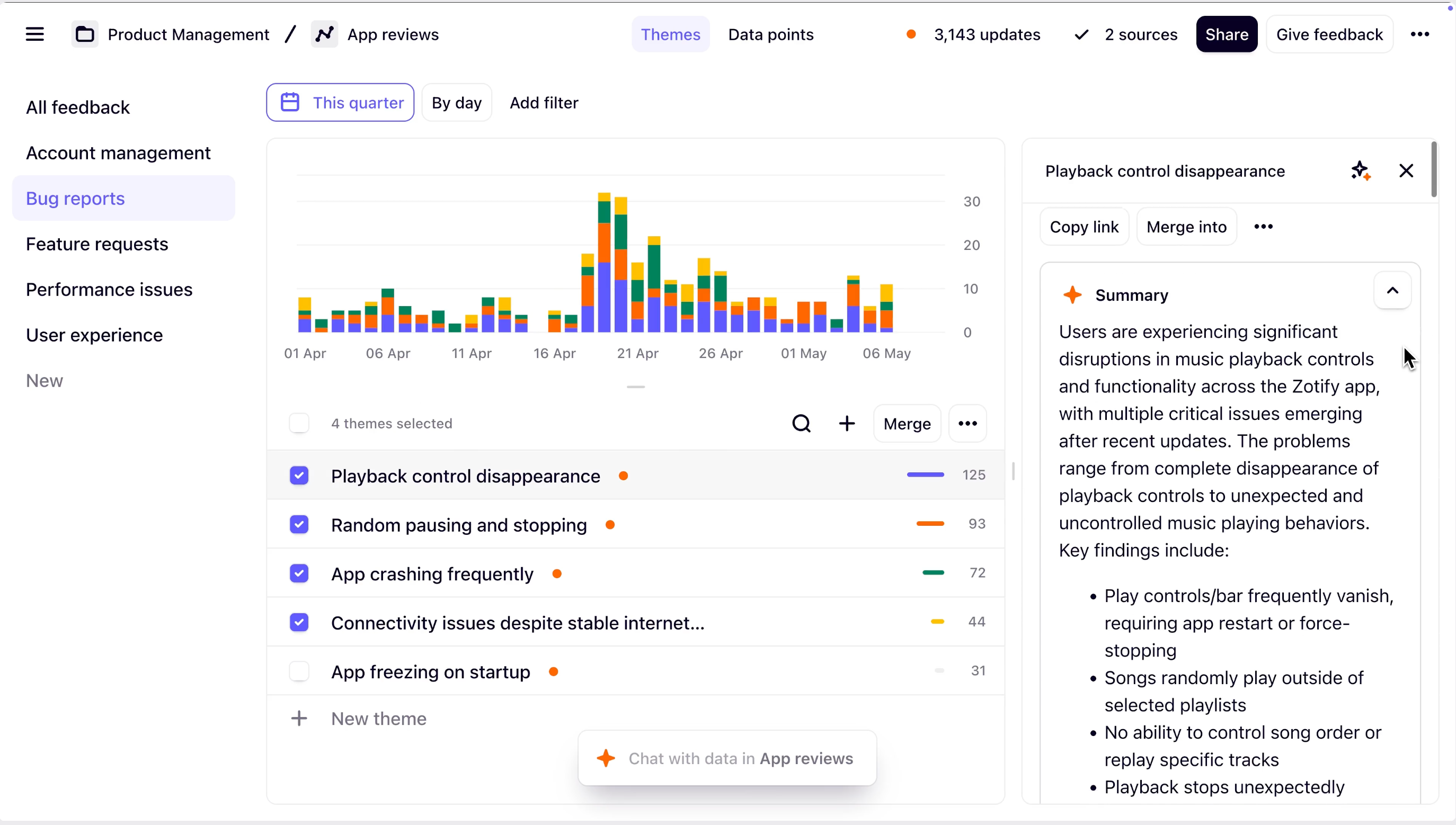1456x825 pixels.
Task: Click the App reviews chart icon
Action: tap(324, 34)
